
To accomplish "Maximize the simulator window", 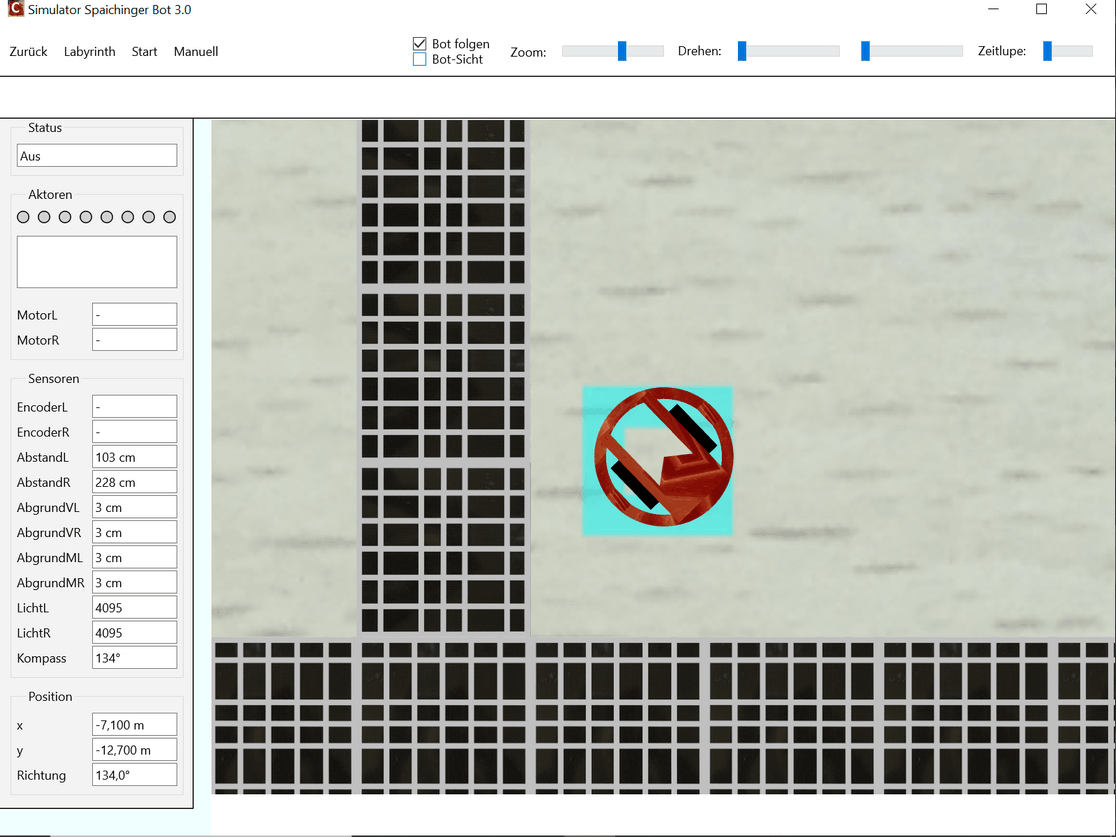I will click(x=1041, y=10).
